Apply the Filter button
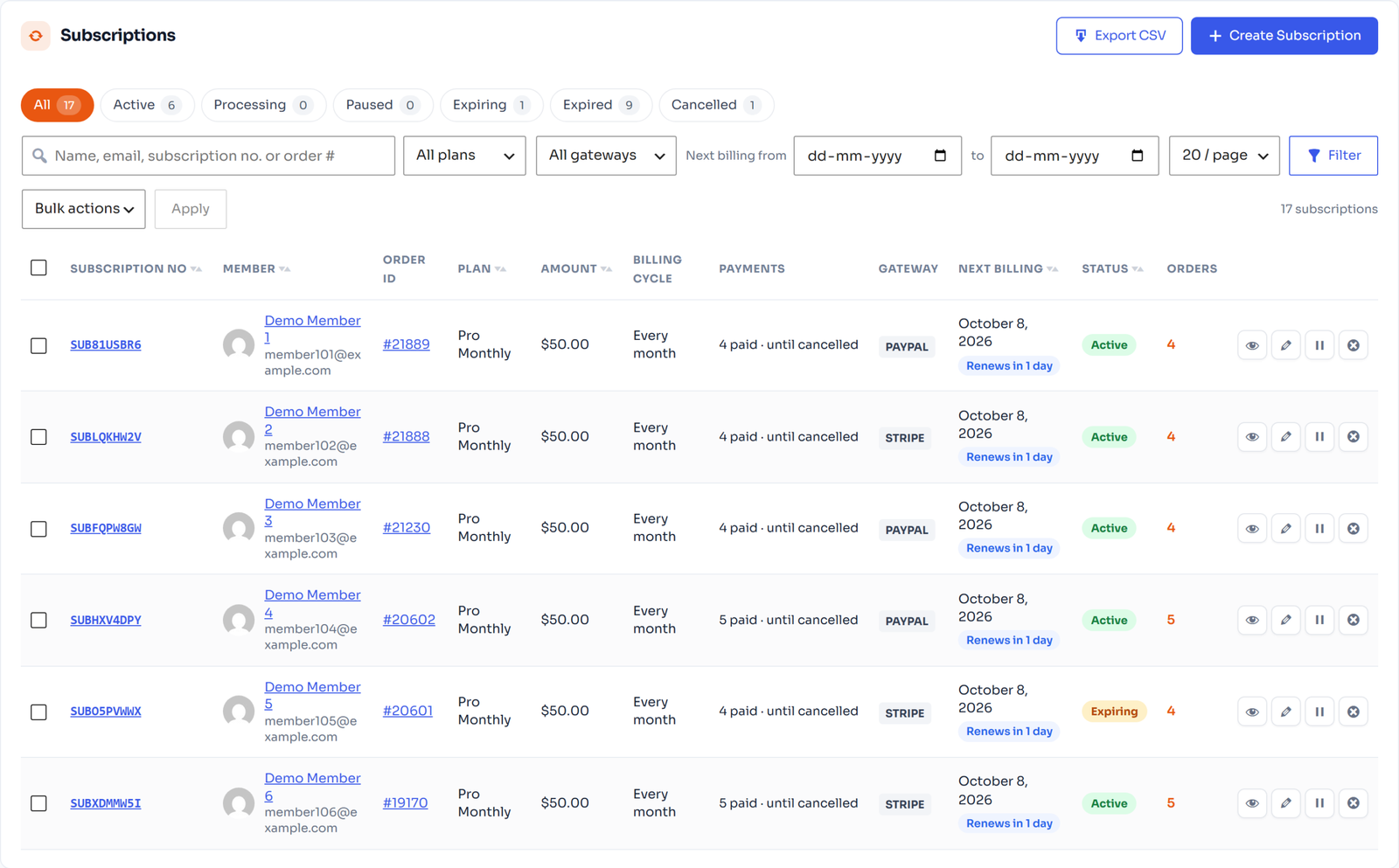The image size is (1399, 868). (x=1333, y=156)
